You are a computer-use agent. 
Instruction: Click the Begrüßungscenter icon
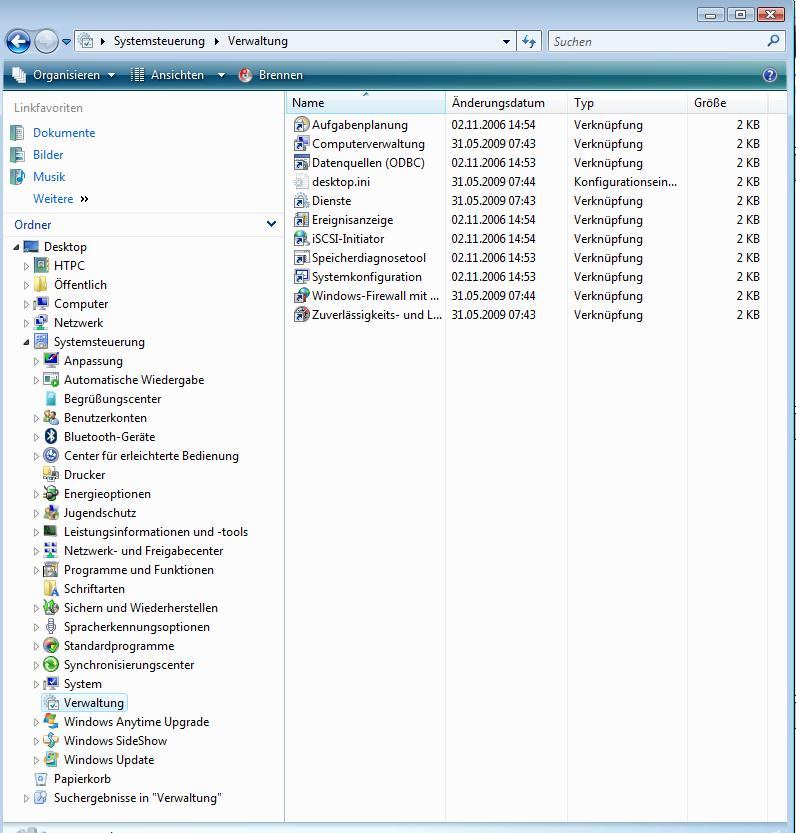(51, 398)
